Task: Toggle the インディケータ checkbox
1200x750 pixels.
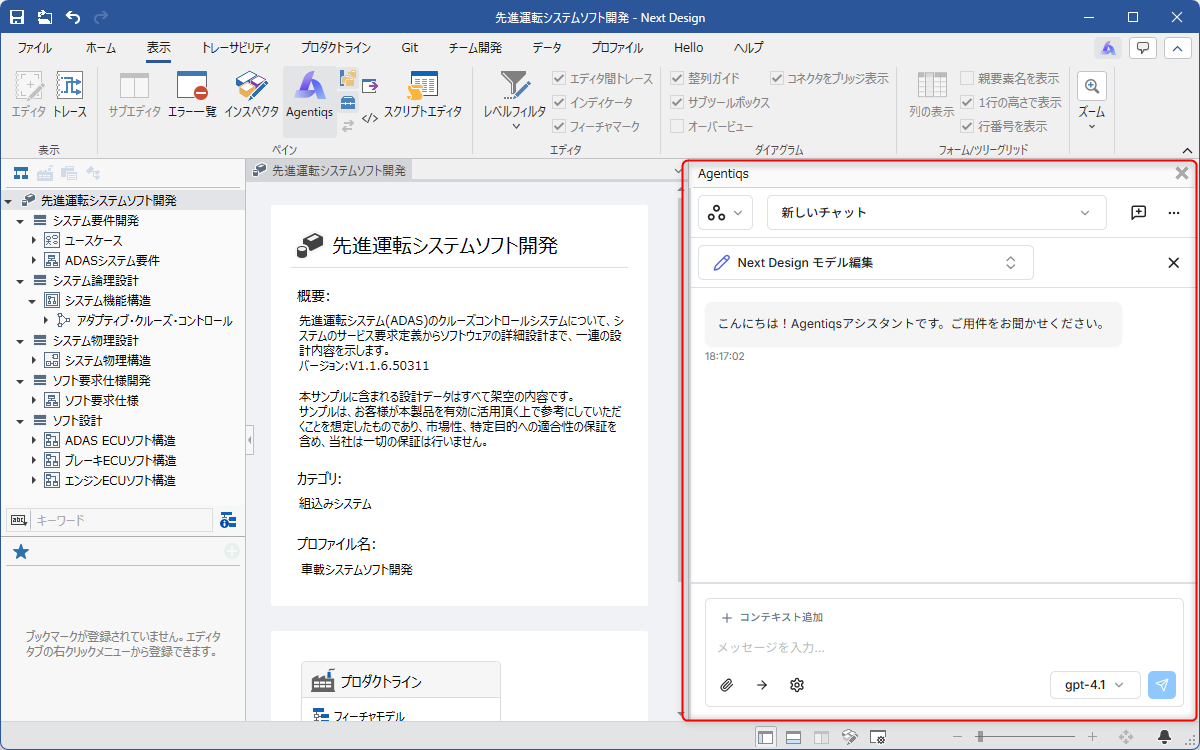Action: 560,102
